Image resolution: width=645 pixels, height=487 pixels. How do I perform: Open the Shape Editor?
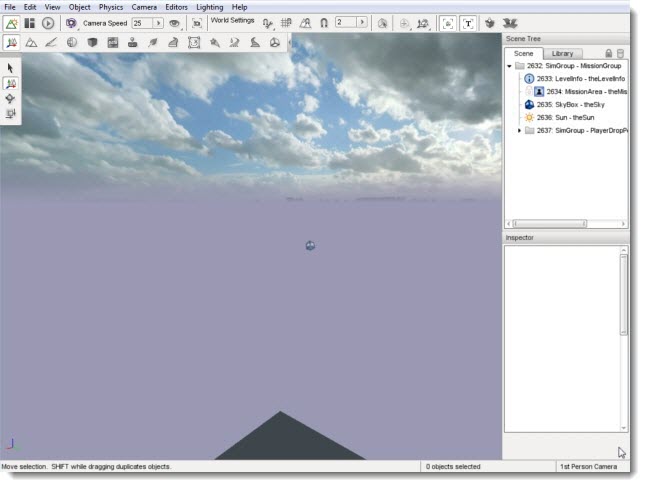click(275, 42)
